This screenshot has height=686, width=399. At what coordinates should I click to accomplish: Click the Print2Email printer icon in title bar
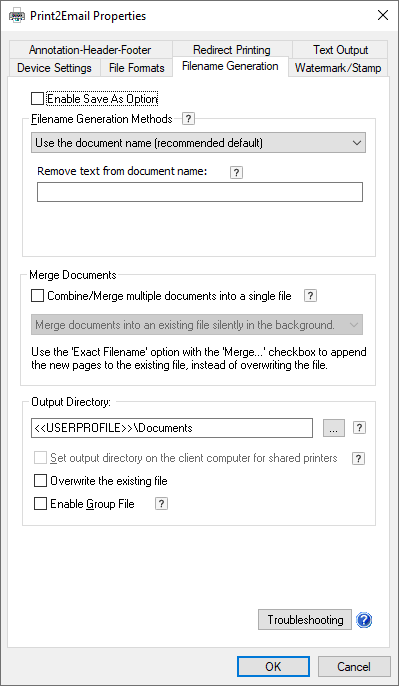coord(17,16)
